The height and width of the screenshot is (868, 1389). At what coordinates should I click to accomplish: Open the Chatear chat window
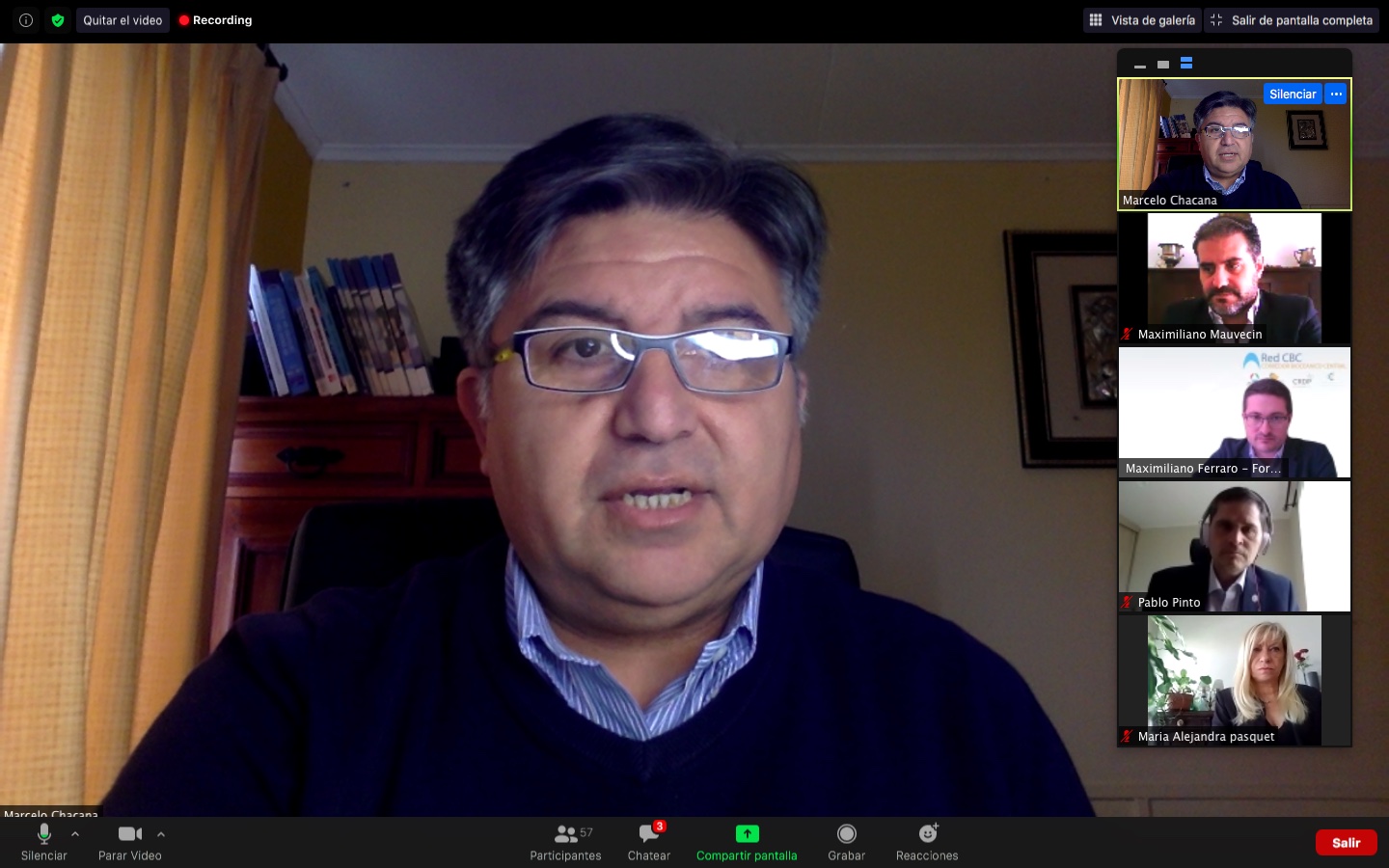pyautogui.click(x=649, y=842)
